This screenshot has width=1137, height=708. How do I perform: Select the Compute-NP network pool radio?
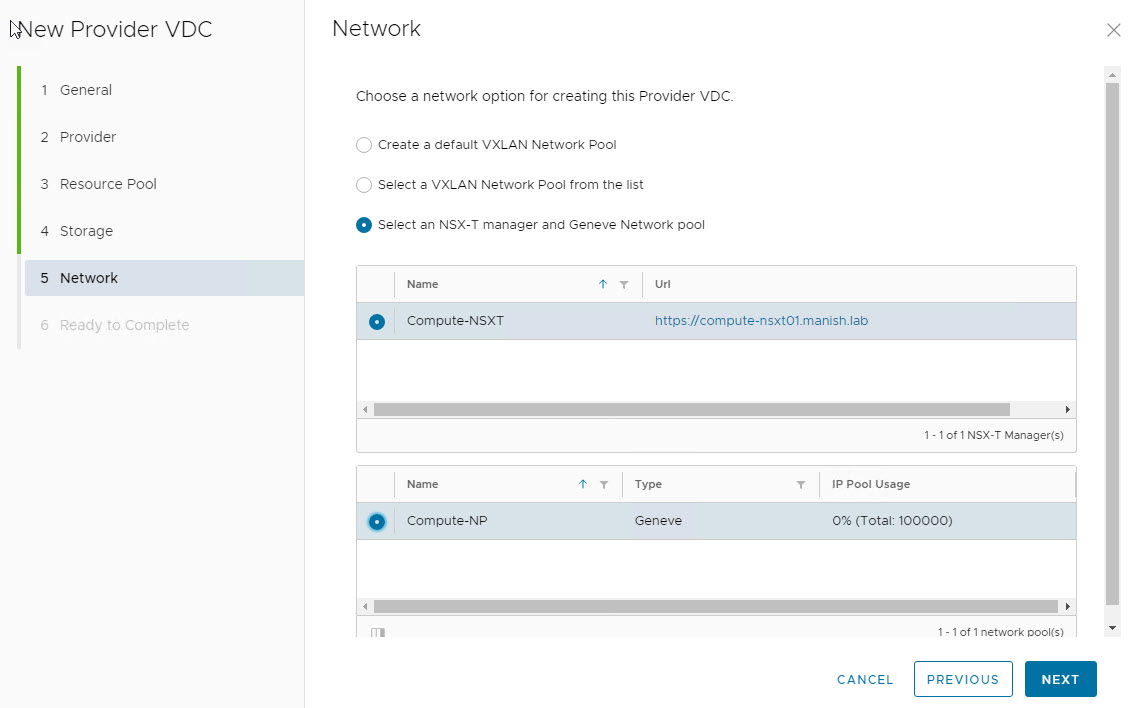[x=376, y=522]
